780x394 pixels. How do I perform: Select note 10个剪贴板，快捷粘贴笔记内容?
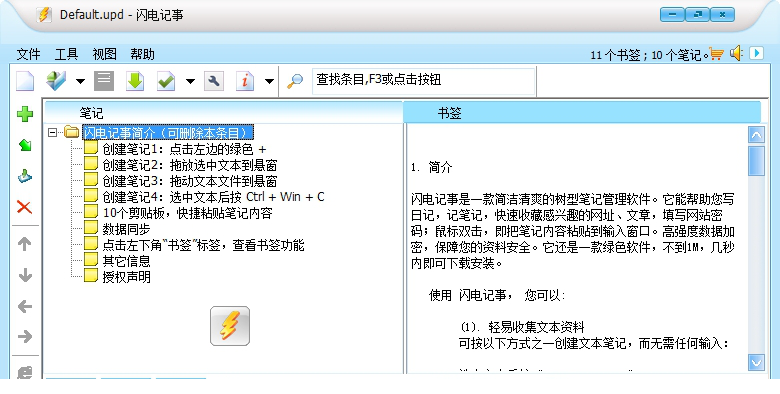tap(188, 213)
